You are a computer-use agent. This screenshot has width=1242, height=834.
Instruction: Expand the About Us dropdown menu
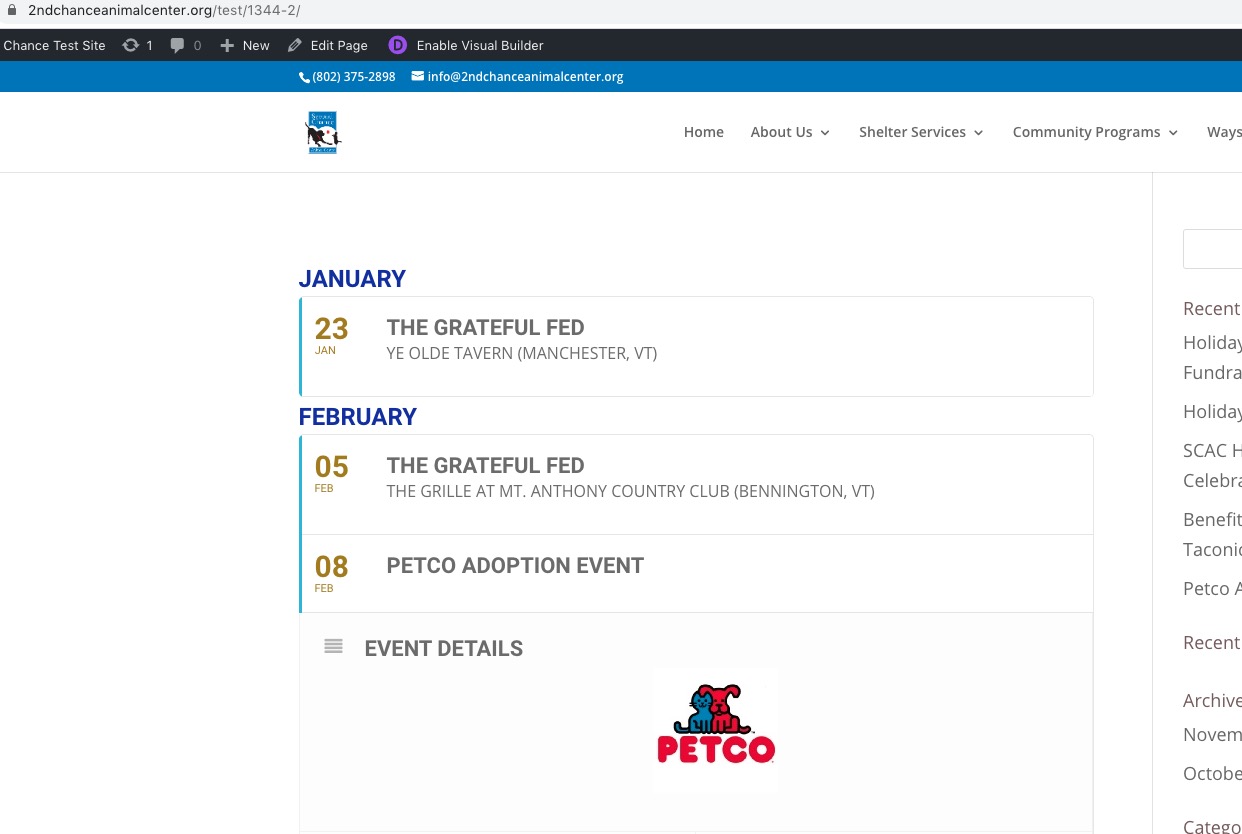790,132
